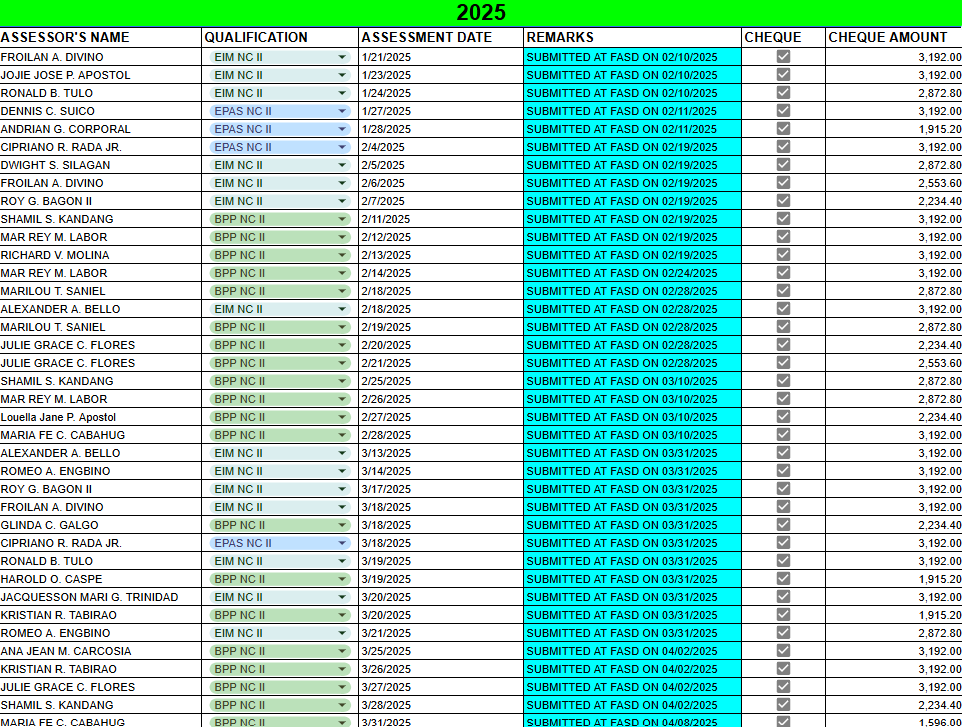Select the assessment date 1/27/2025
962x727 pixels.
[441, 111]
